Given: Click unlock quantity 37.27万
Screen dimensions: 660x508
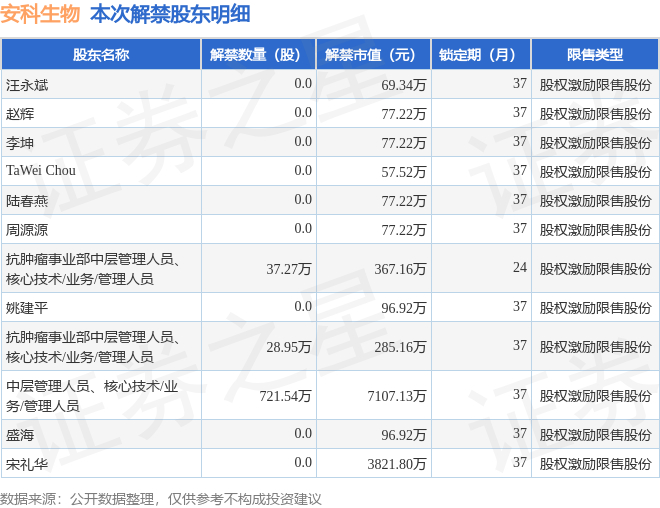Looking at the screenshot, I should [289, 269].
